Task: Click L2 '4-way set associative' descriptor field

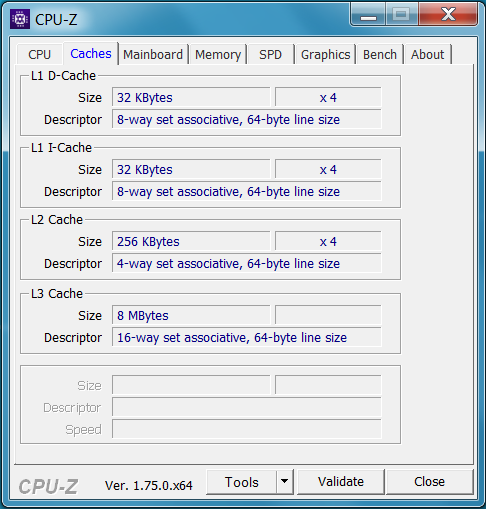Action: (x=247, y=264)
